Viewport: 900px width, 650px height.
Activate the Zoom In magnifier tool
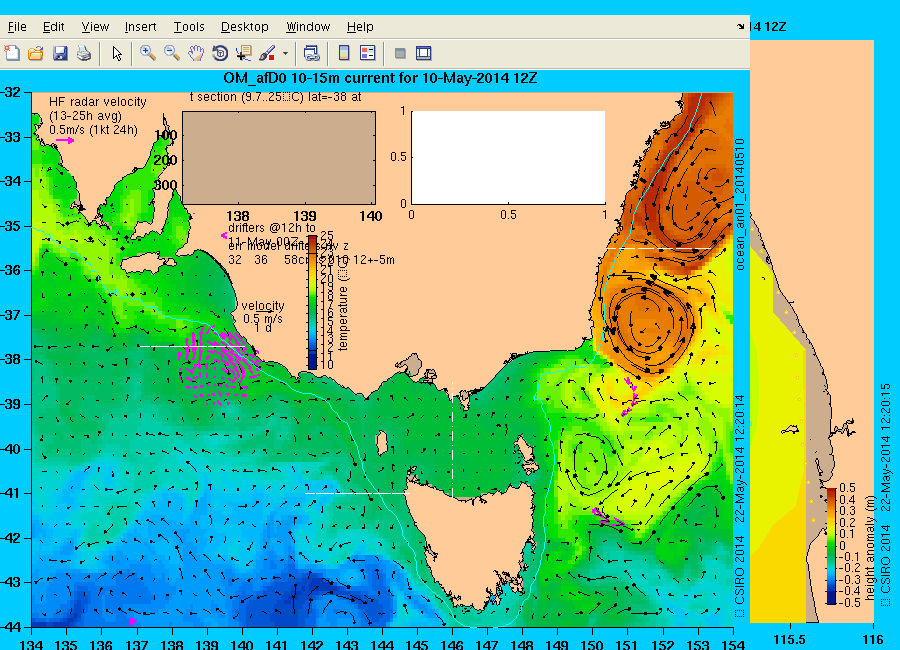(x=147, y=53)
